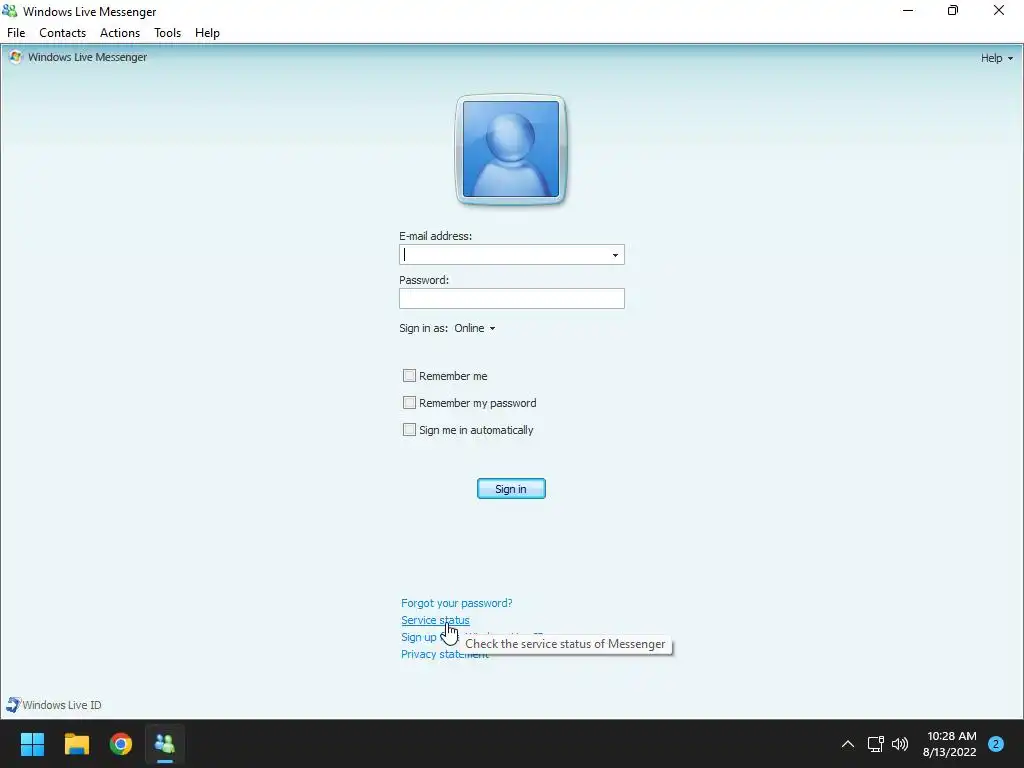The height and width of the screenshot is (768, 1024).
Task: Show hidden system tray icons
Action: pos(848,744)
